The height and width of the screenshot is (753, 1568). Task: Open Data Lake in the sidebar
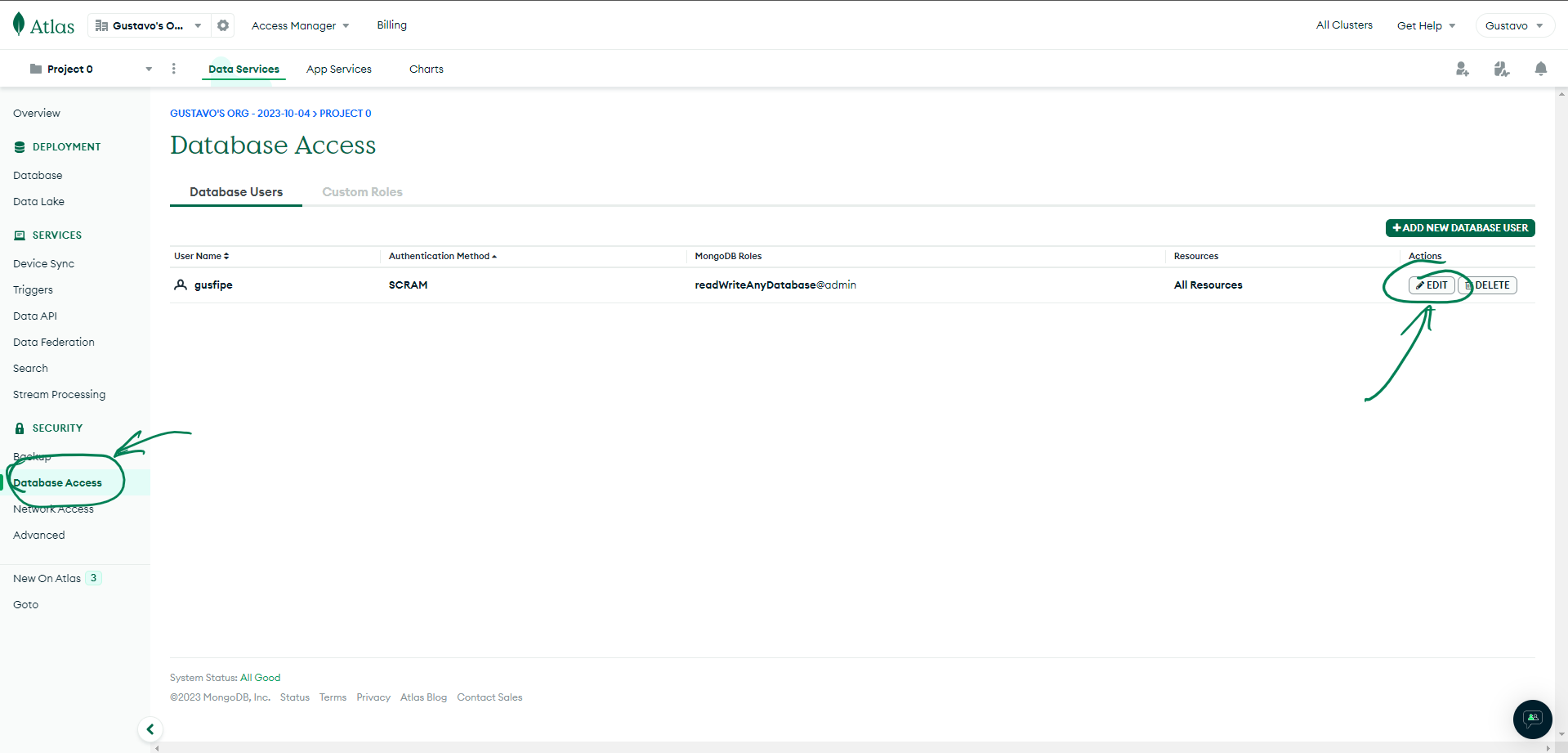point(38,202)
